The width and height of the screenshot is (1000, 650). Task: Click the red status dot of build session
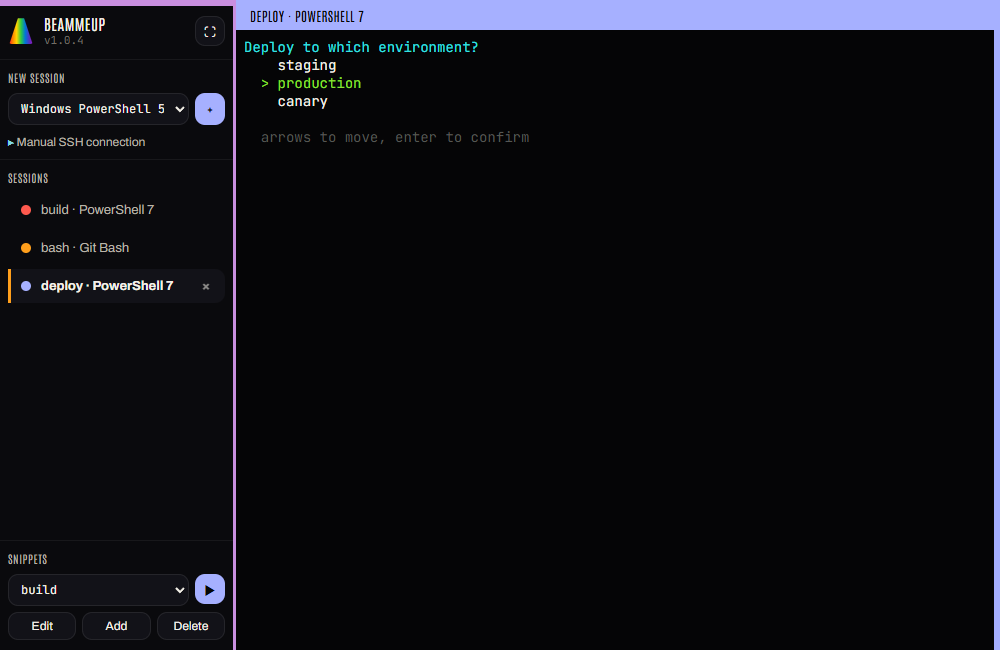click(x=26, y=210)
